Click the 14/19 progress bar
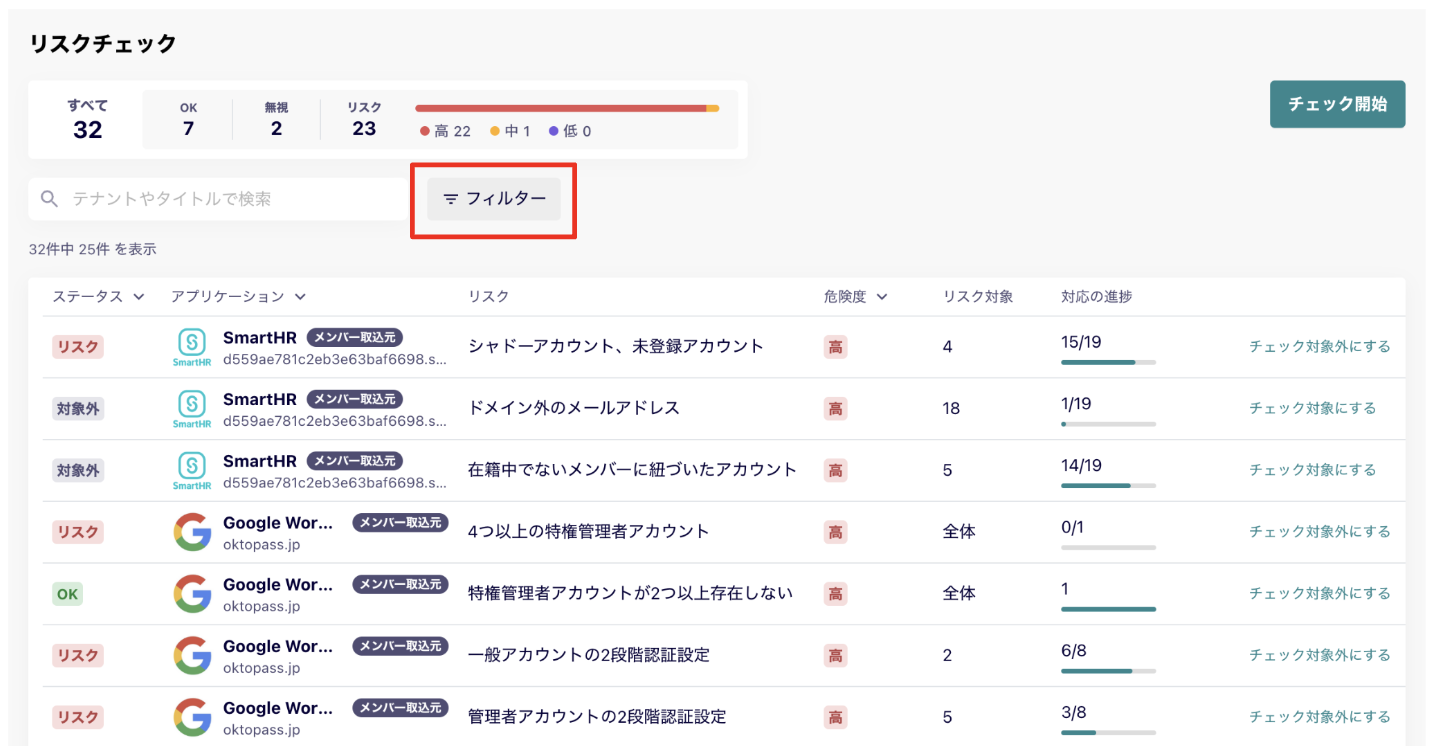This screenshot has height=746, width=1440. click(1108, 486)
